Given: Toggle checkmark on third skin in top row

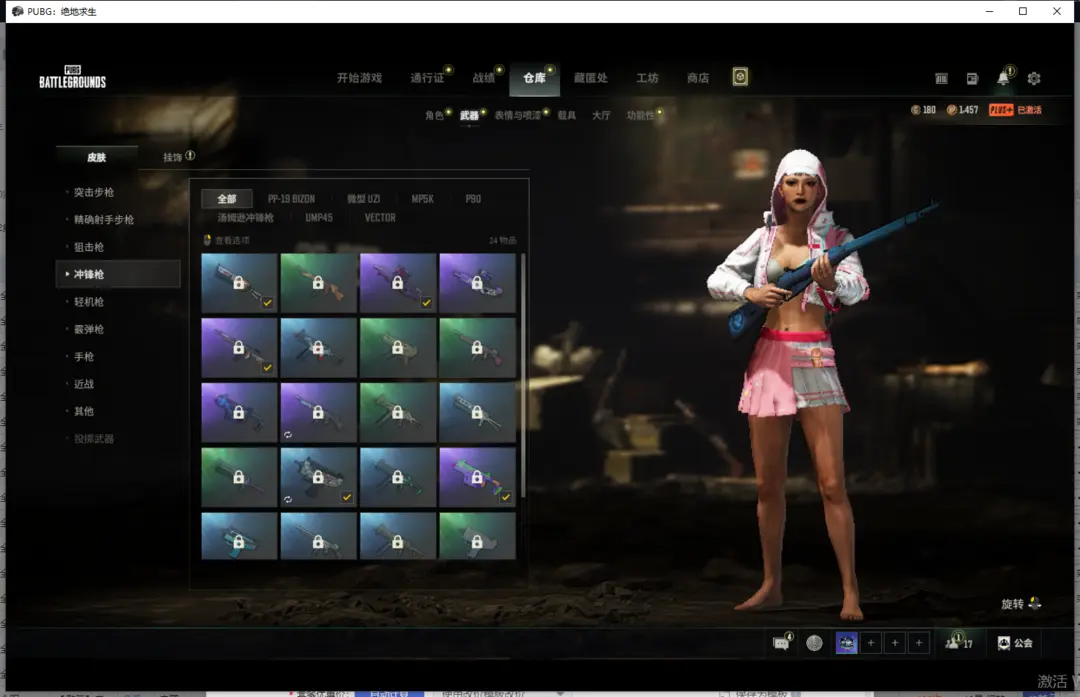Looking at the screenshot, I should (426, 302).
